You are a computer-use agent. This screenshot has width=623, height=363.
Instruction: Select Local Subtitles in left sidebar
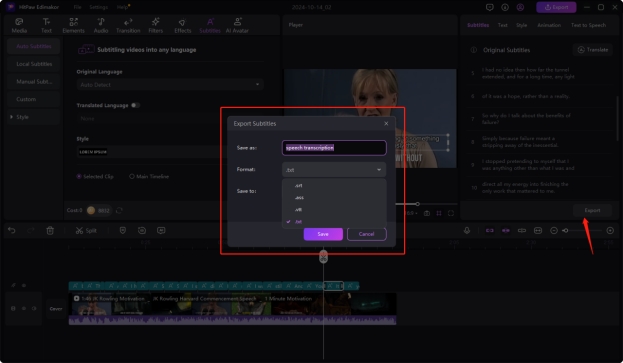pyautogui.click(x=34, y=64)
